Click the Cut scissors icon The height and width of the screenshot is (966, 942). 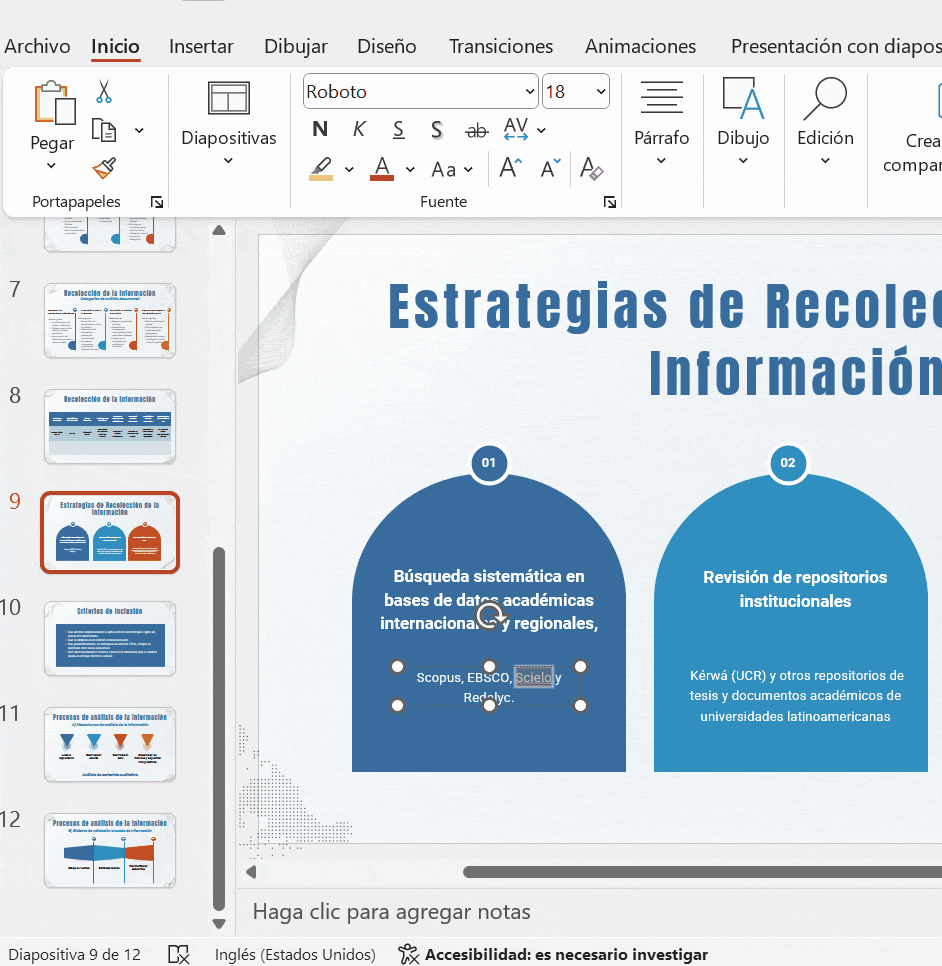pos(103,93)
